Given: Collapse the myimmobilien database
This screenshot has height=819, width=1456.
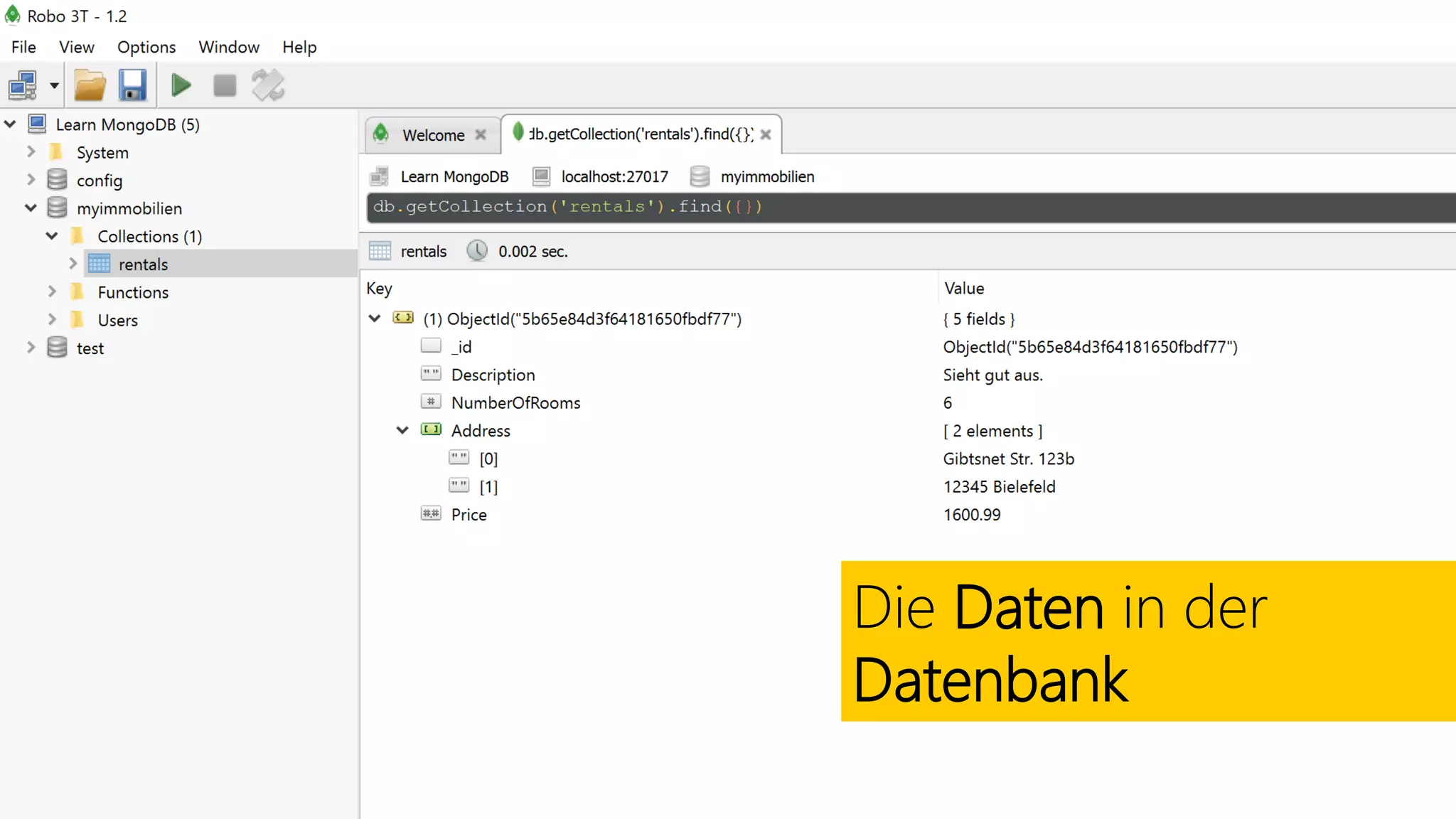Looking at the screenshot, I should [x=31, y=208].
